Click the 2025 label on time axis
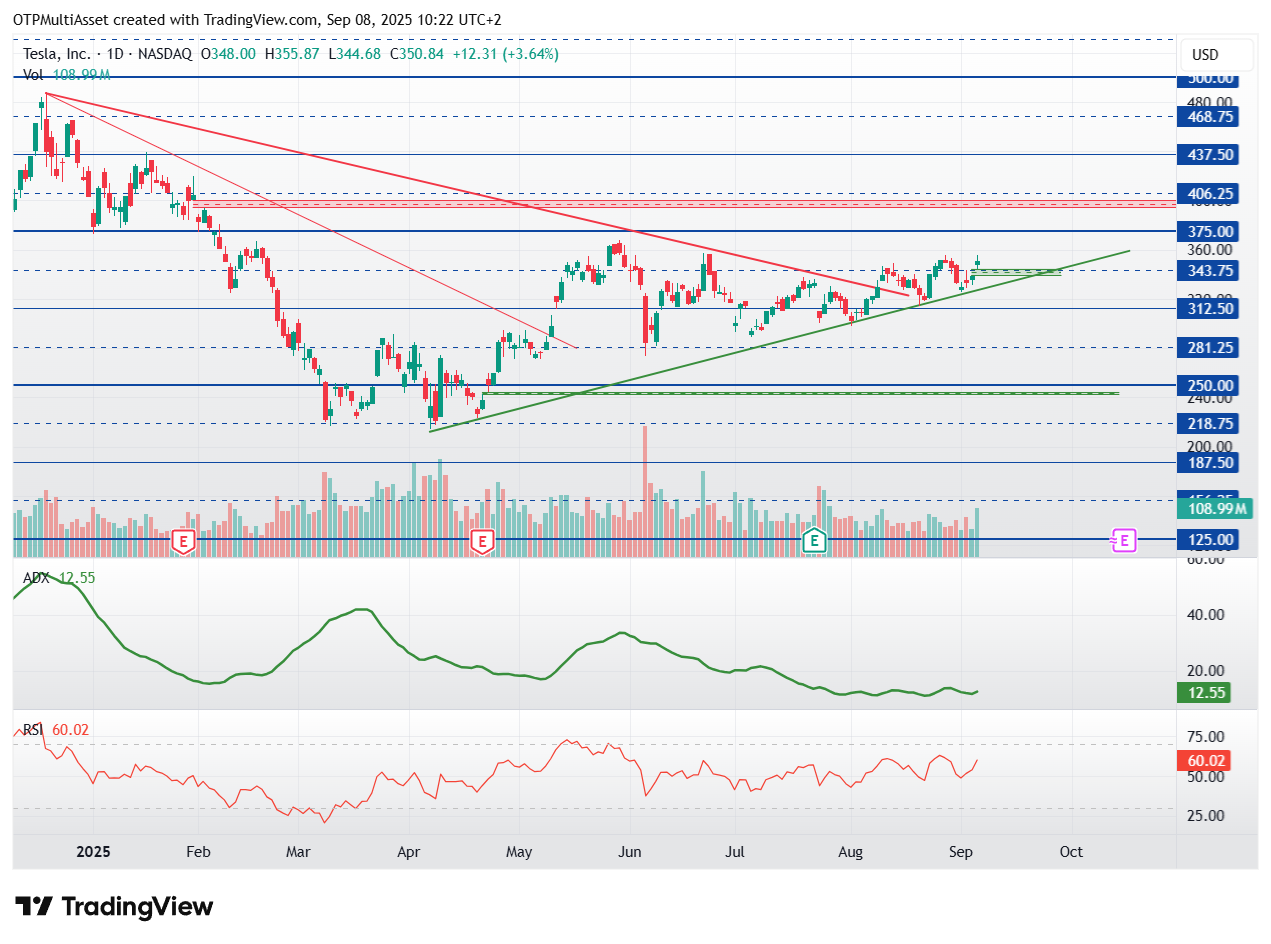Viewport: 1271px width, 944px height. [95, 852]
